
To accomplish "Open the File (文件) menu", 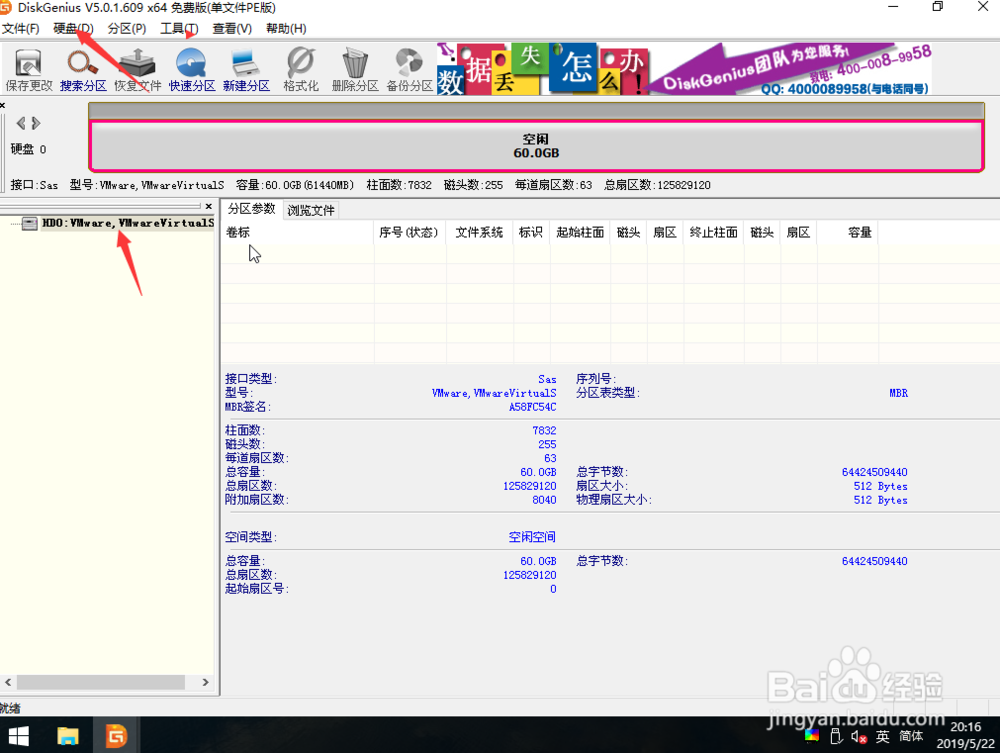I will 20,29.
